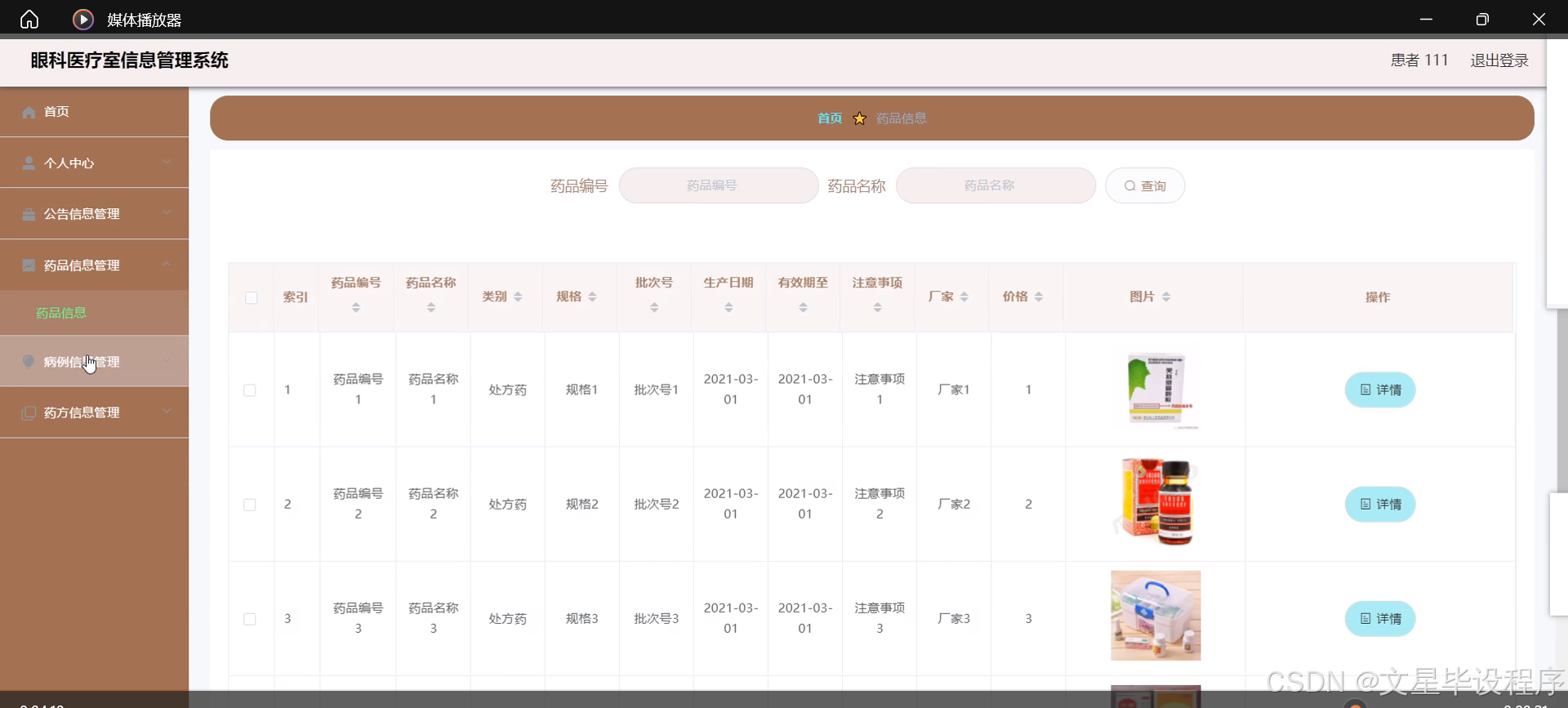Tick the checkbox for row 2
The width and height of the screenshot is (1568, 708).
click(250, 505)
